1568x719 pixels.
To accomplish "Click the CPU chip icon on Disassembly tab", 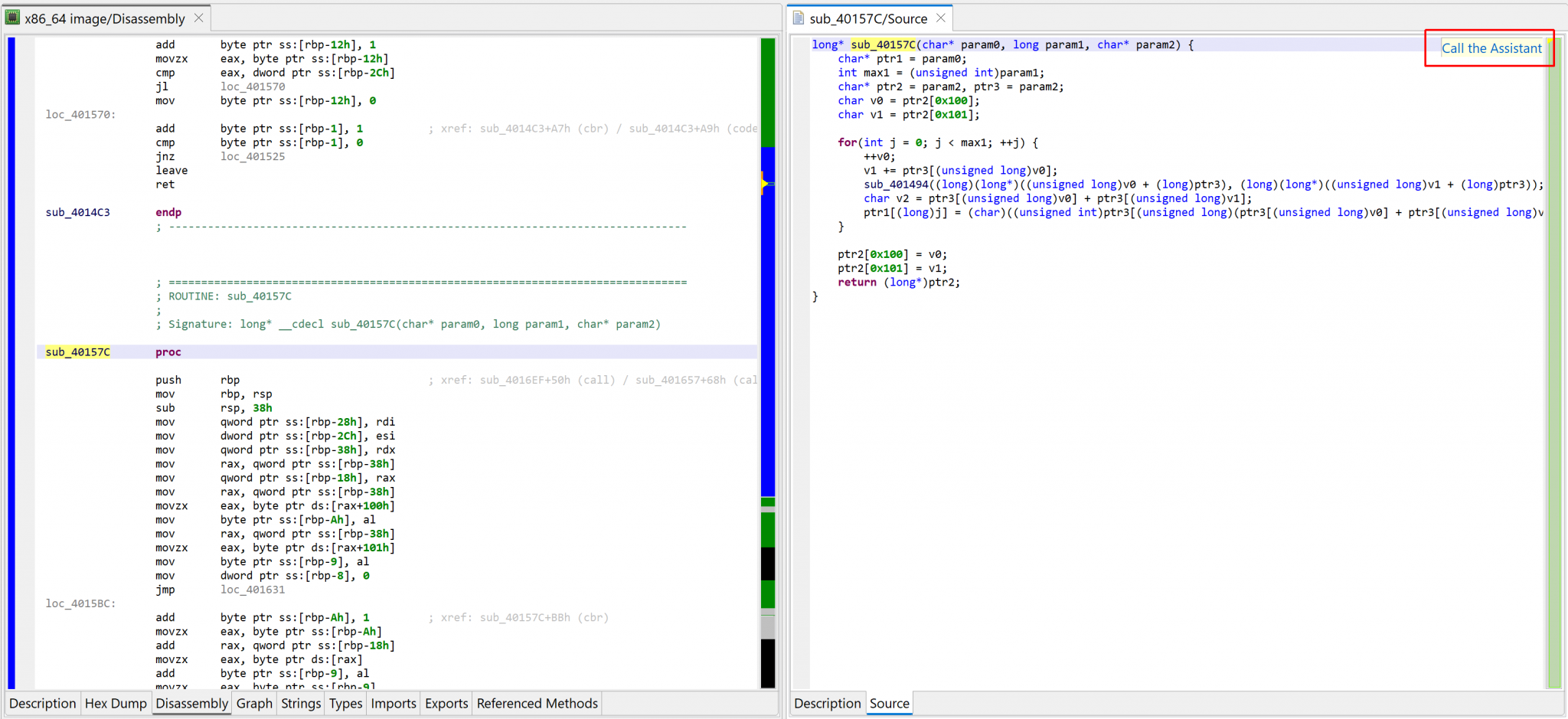I will click(13, 17).
